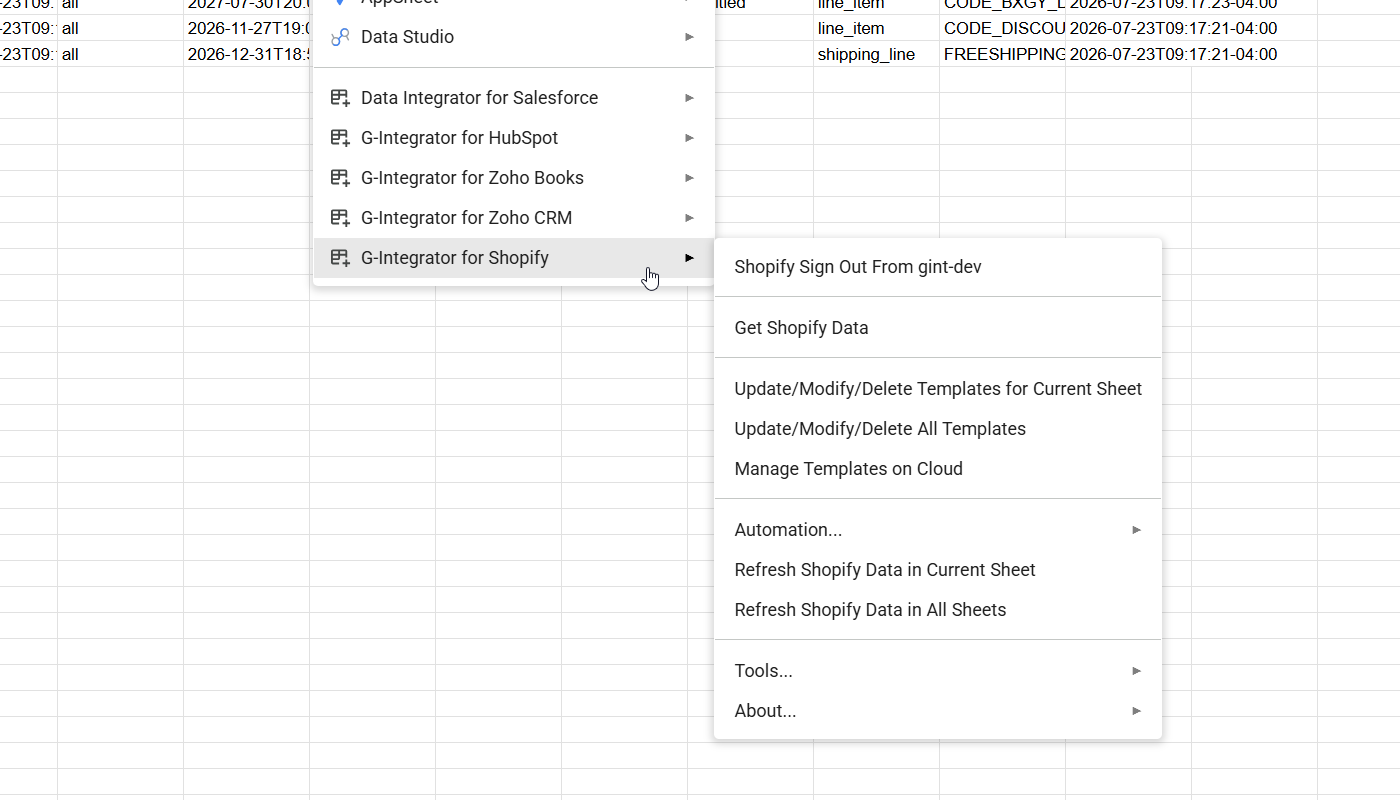This screenshot has width=1400, height=800.
Task: Select the cell starting 2026-11-27T19
Action: [x=246, y=28]
